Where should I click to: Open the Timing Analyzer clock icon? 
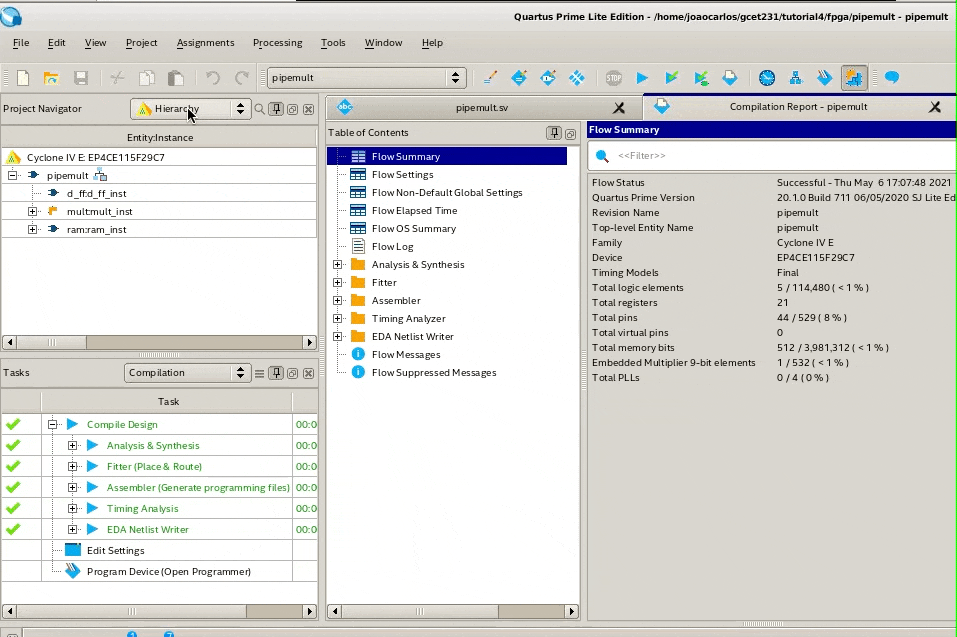(767, 78)
